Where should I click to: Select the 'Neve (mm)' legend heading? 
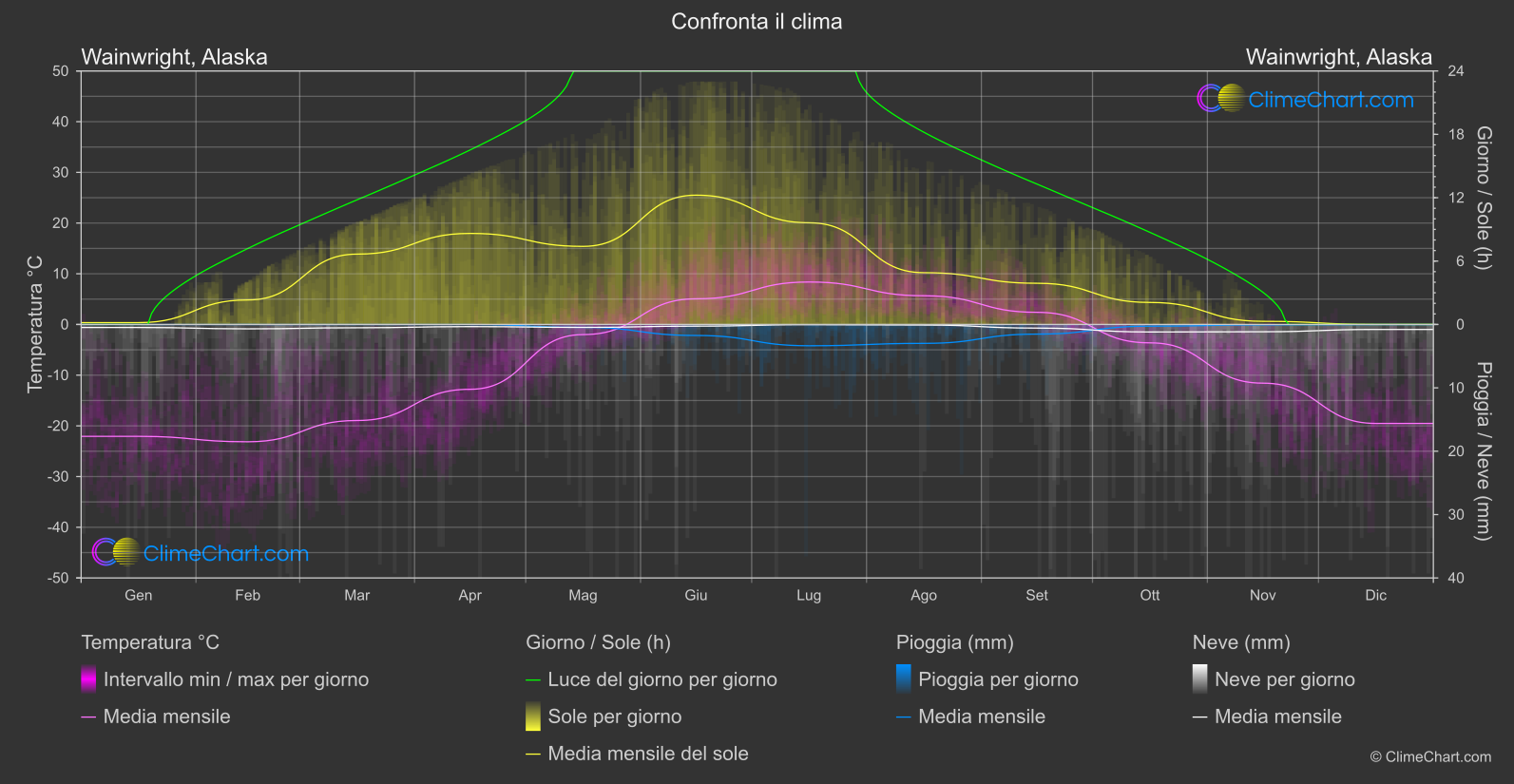(1241, 642)
